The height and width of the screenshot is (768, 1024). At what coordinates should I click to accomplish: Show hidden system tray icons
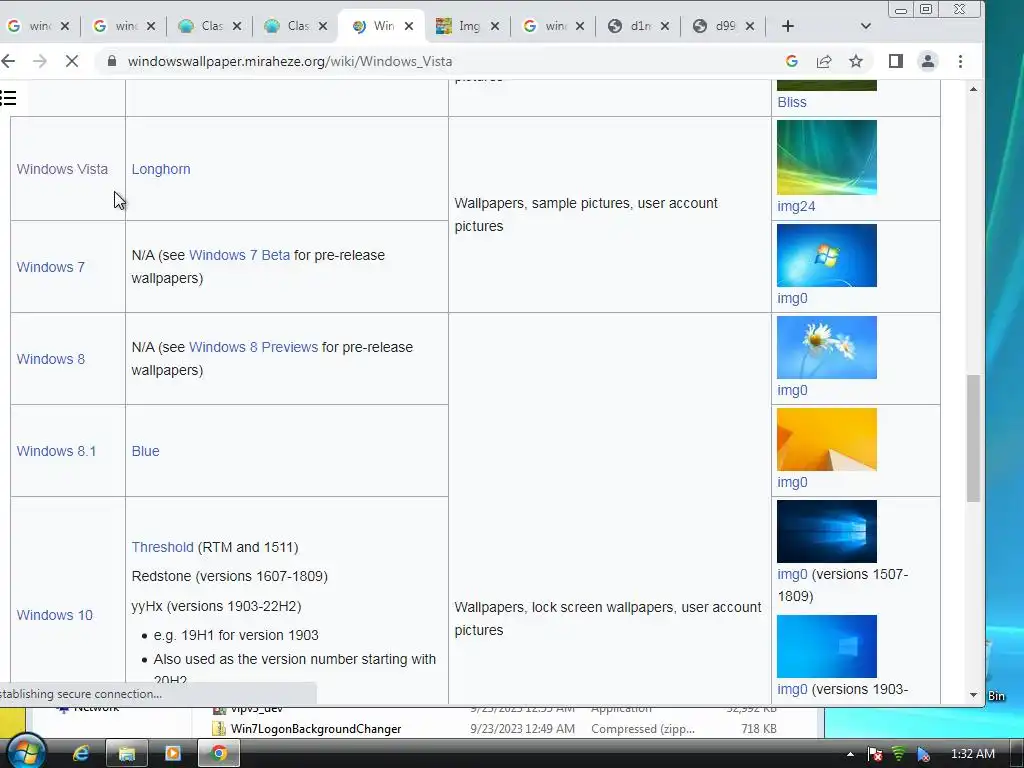click(x=850, y=754)
